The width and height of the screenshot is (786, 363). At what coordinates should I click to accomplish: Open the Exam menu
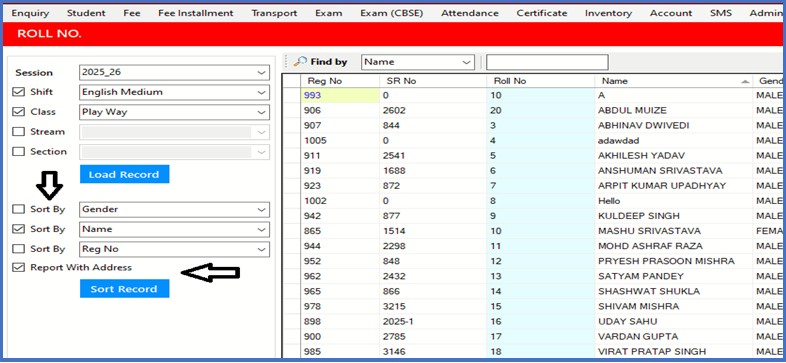point(329,13)
